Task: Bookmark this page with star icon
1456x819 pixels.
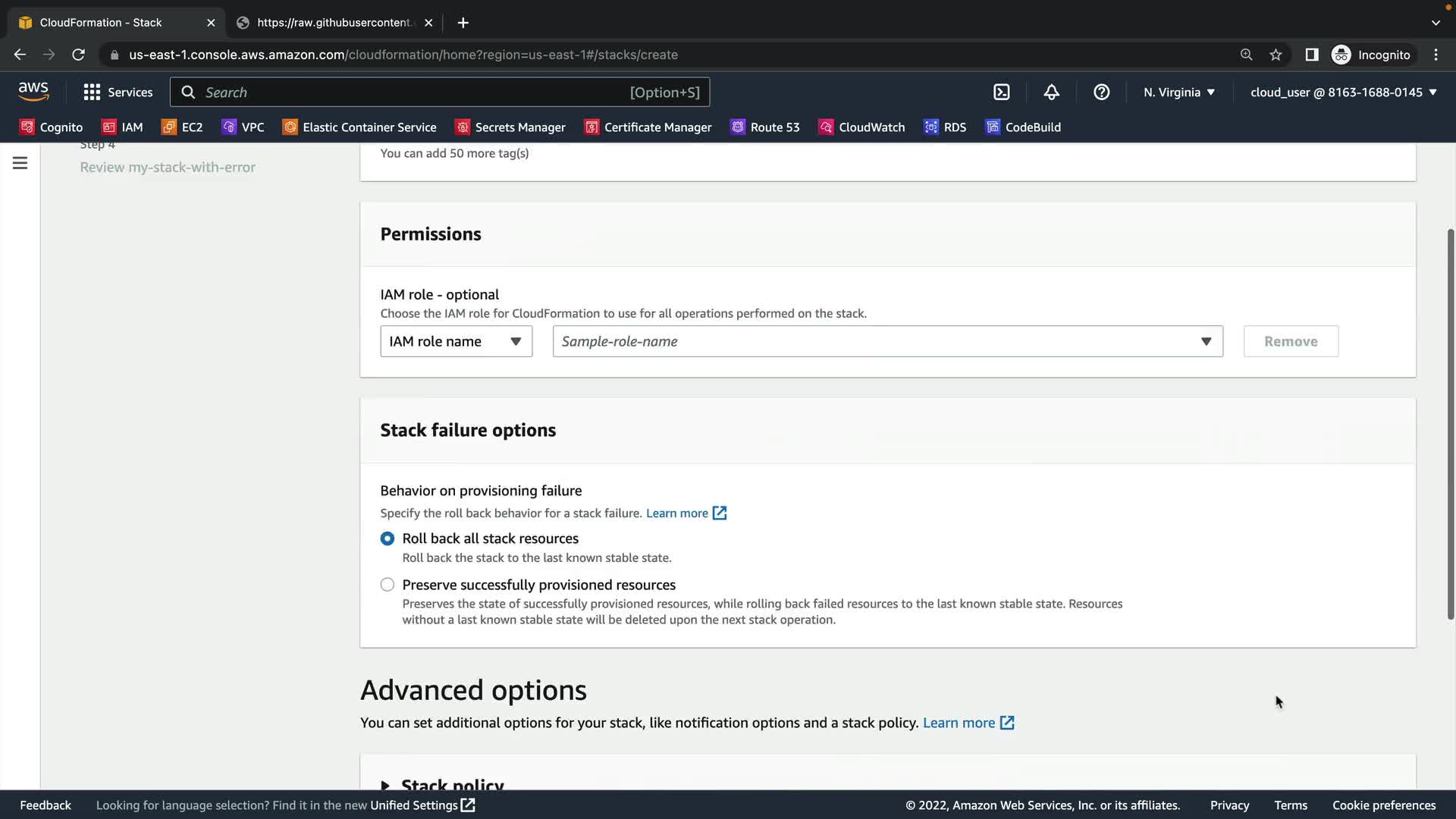Action: pyautogui.click(x=1276, y=55)
